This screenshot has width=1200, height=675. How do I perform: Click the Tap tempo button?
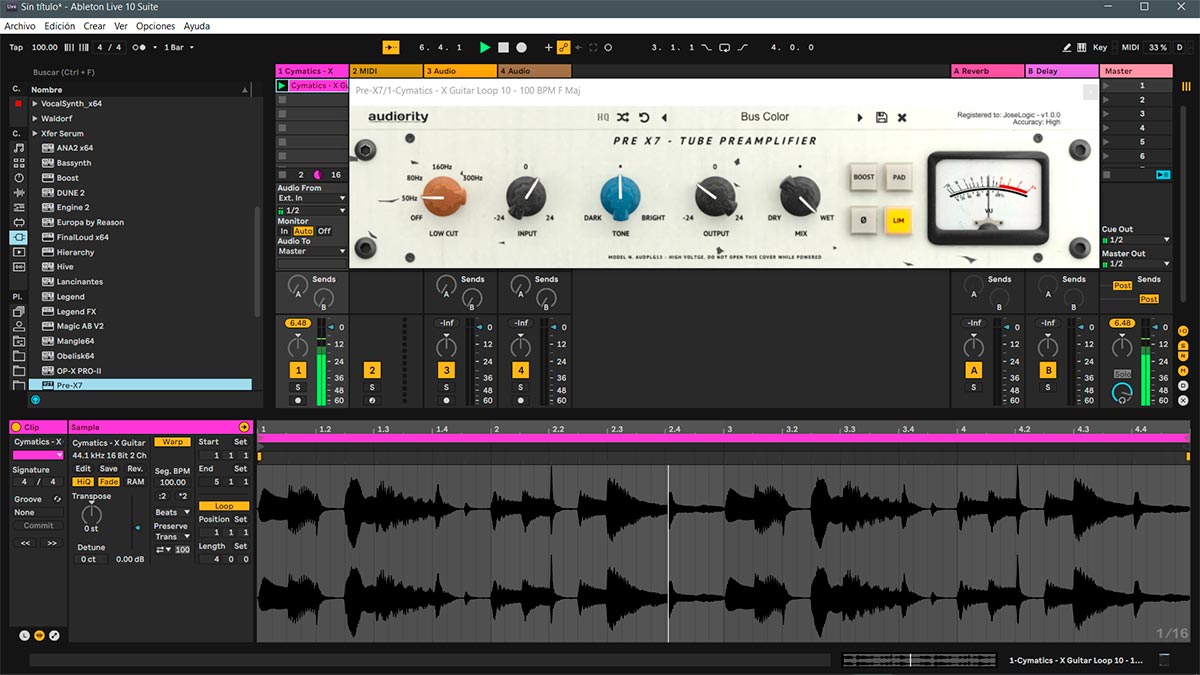point(16,47)
